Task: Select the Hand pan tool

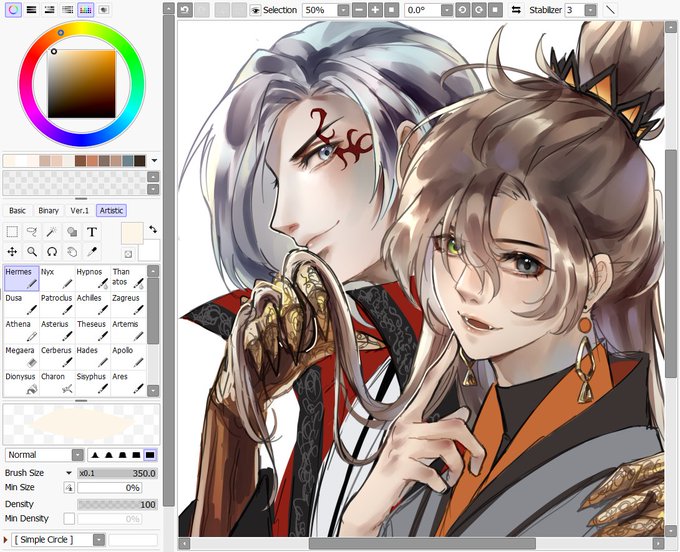Action: point(72,252)
